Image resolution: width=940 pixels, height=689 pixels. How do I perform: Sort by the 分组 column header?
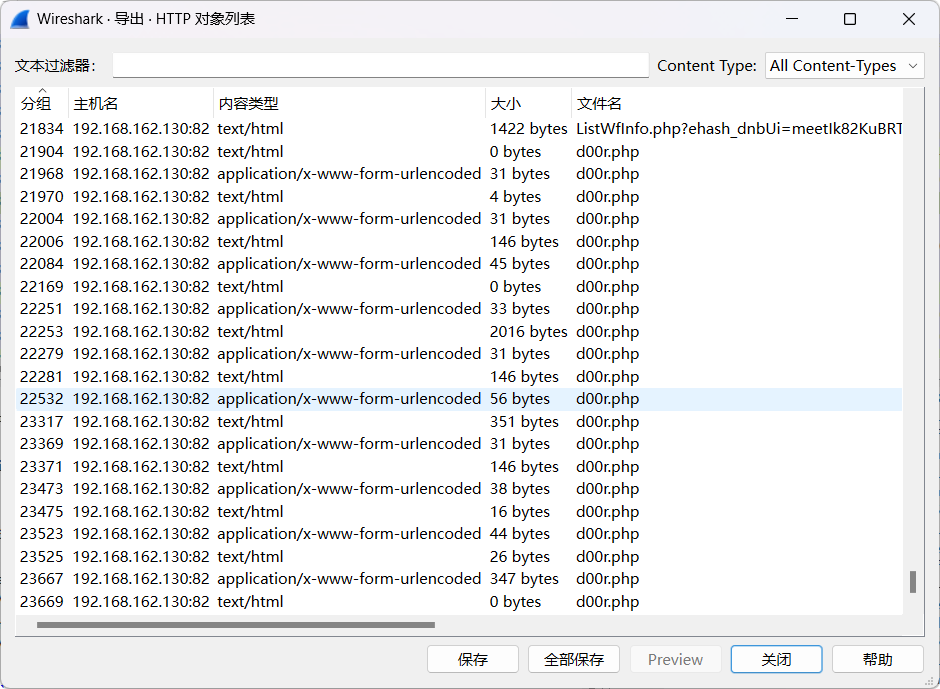point(42,104)
